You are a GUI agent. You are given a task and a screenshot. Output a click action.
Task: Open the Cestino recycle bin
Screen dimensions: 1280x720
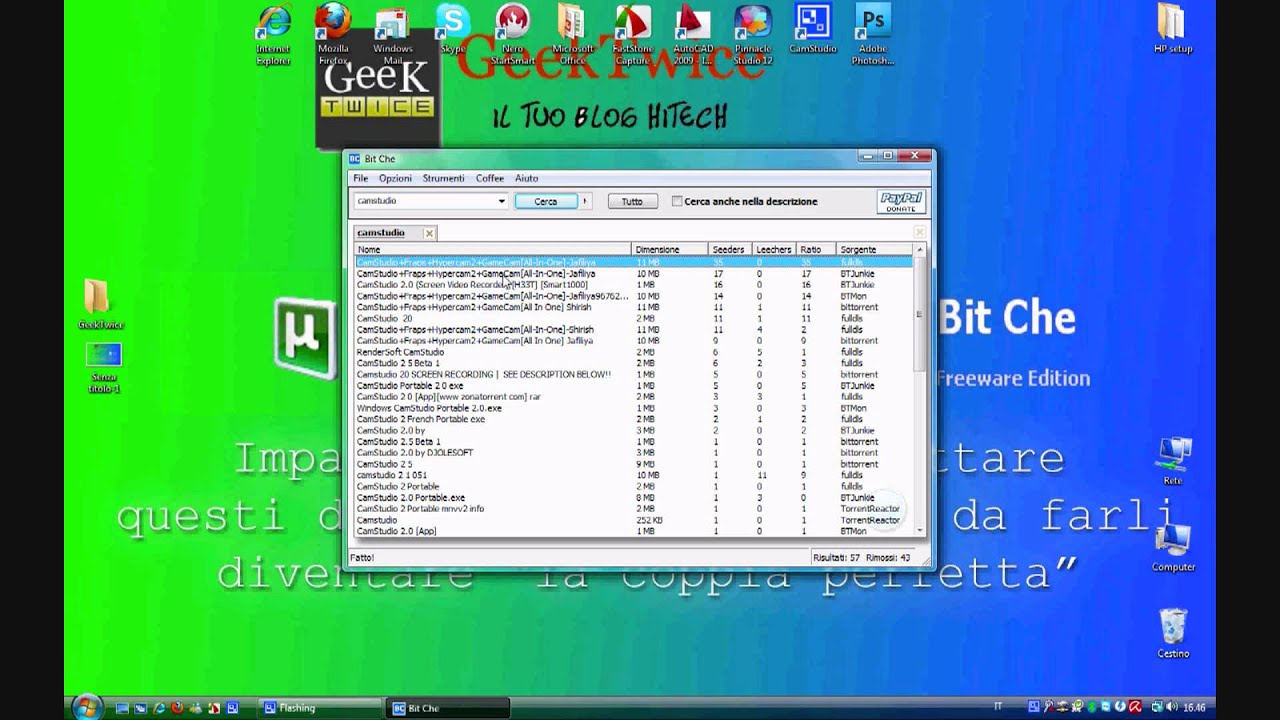(x=1173, y=634)
